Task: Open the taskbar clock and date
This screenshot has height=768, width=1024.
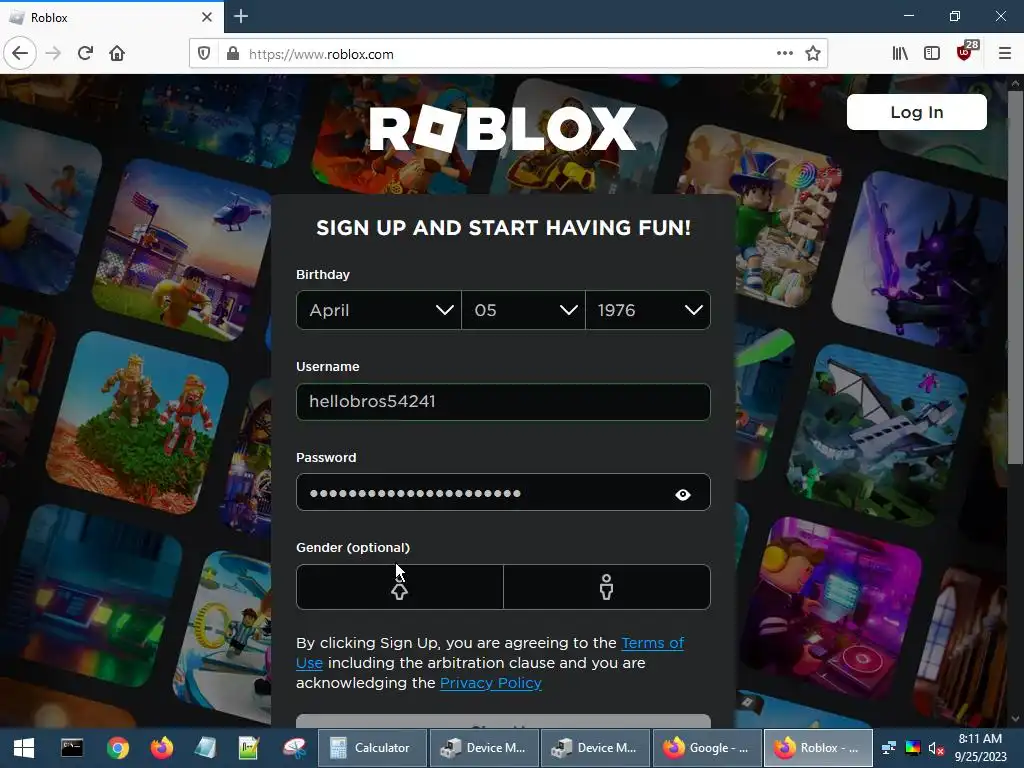Action: [980, 748]
